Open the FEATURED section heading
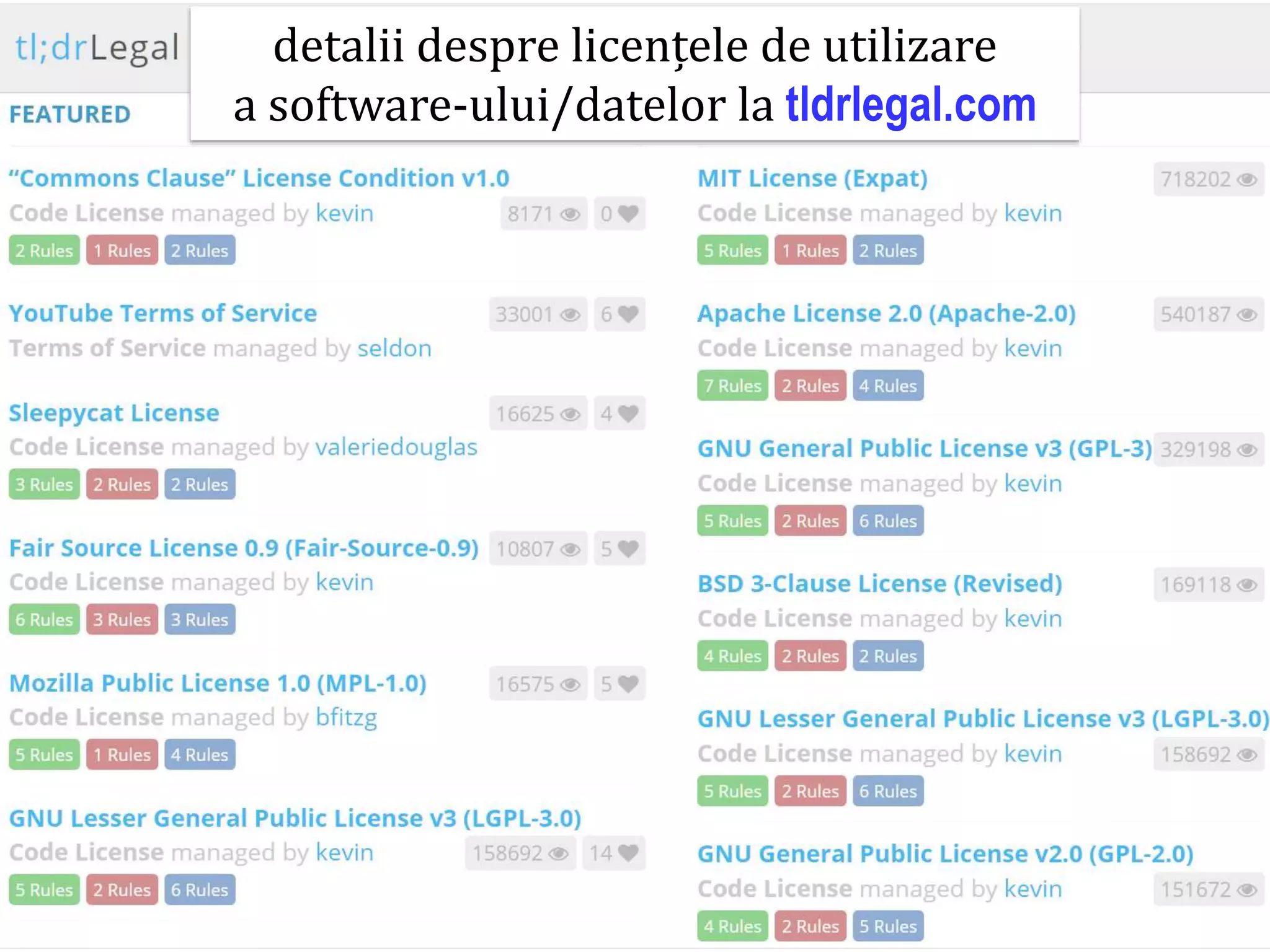 point(70,115)
